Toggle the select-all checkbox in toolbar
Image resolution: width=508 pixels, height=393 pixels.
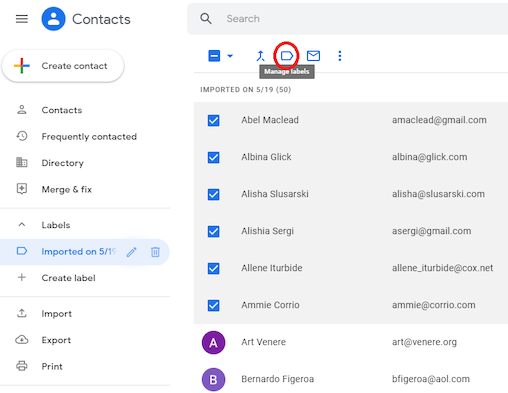[x=214, y=56]
